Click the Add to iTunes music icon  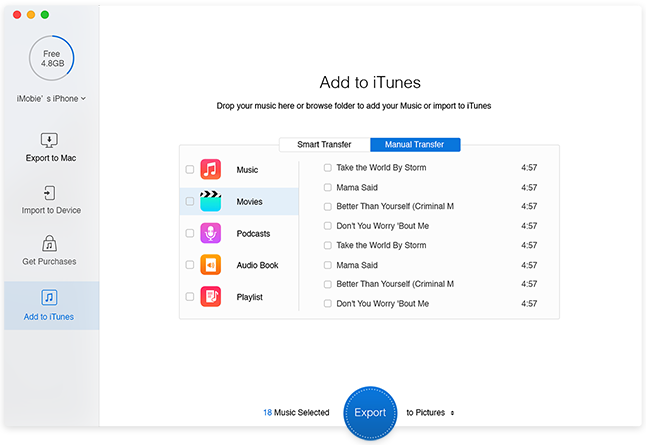49,297
